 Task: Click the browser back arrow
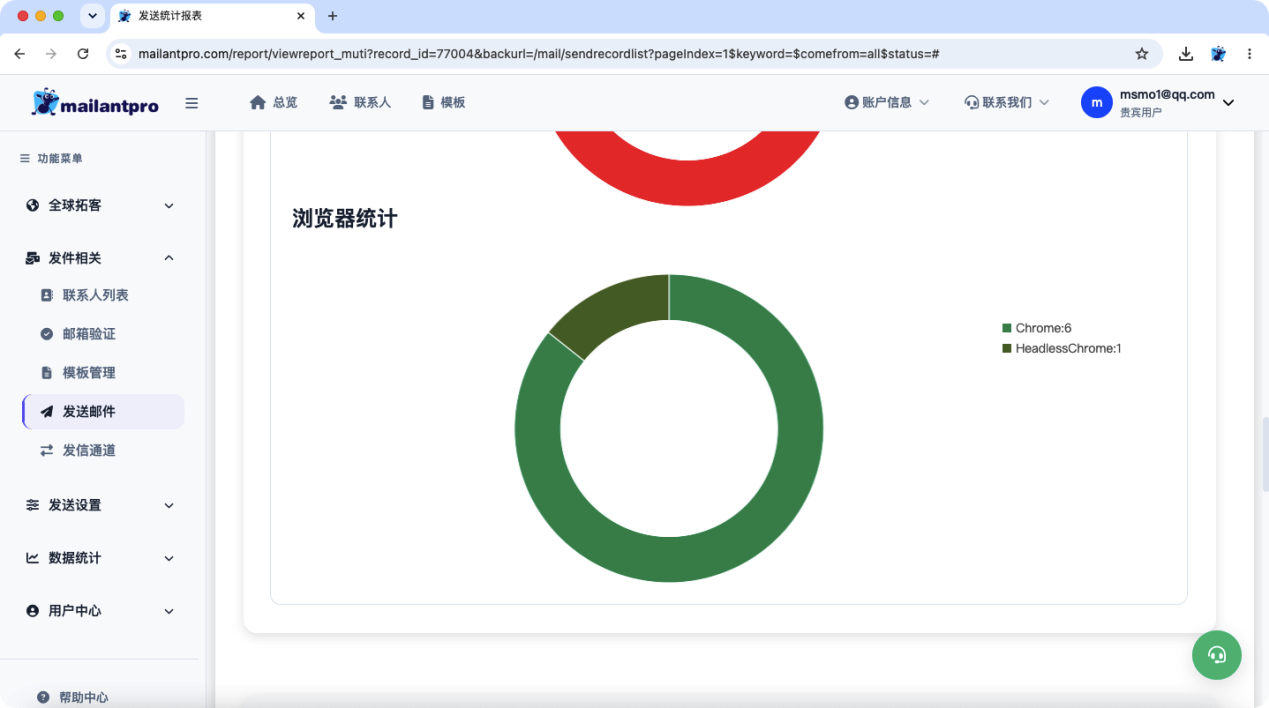(21, 54)
